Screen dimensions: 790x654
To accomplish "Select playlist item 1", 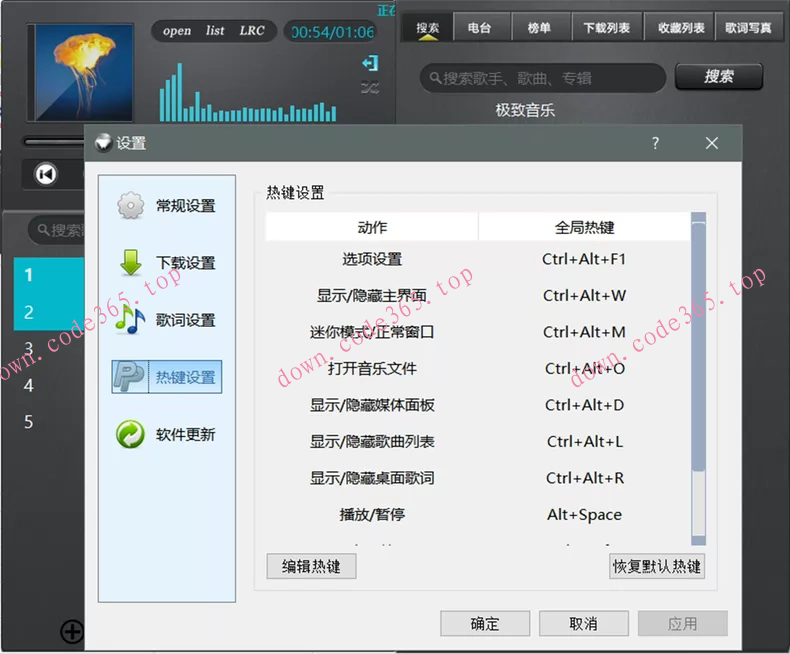I will (49, 275).
